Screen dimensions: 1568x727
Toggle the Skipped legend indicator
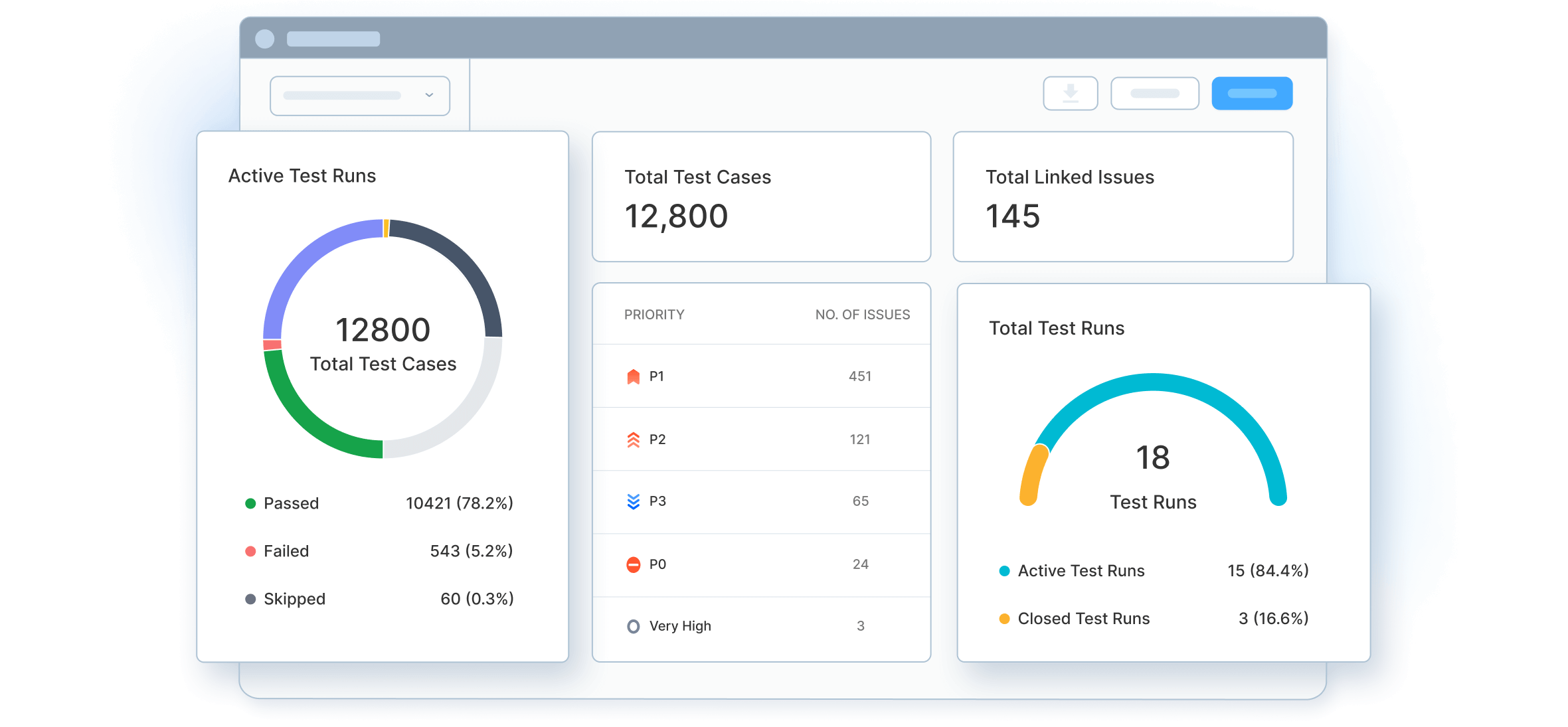coord(250,599)
